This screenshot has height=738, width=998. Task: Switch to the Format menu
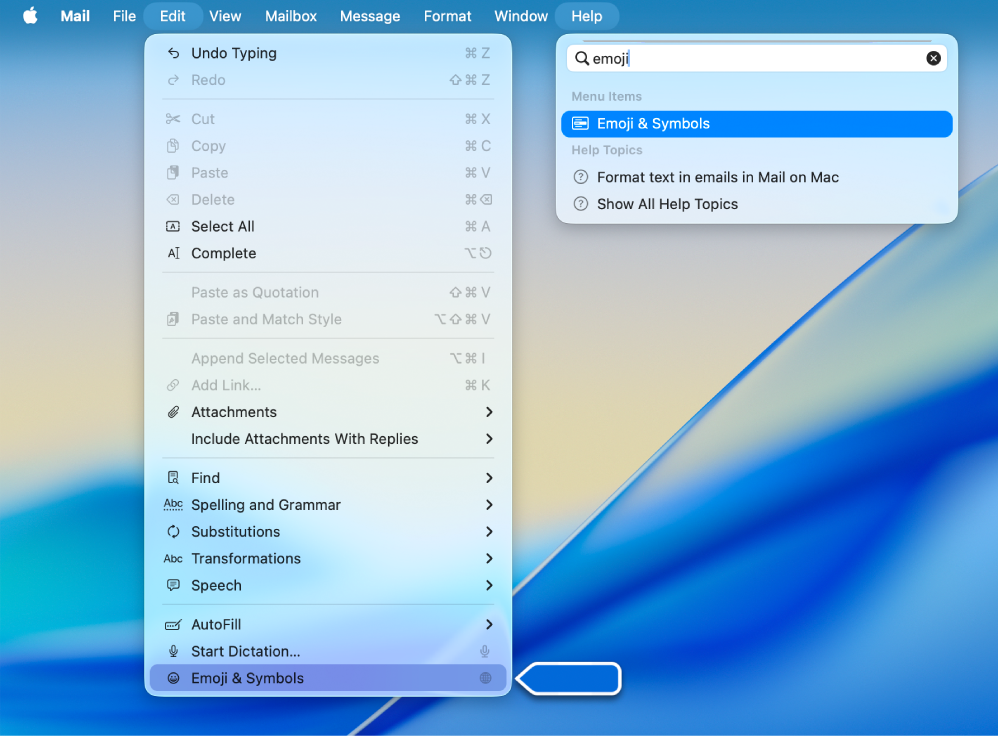(447, 16)
